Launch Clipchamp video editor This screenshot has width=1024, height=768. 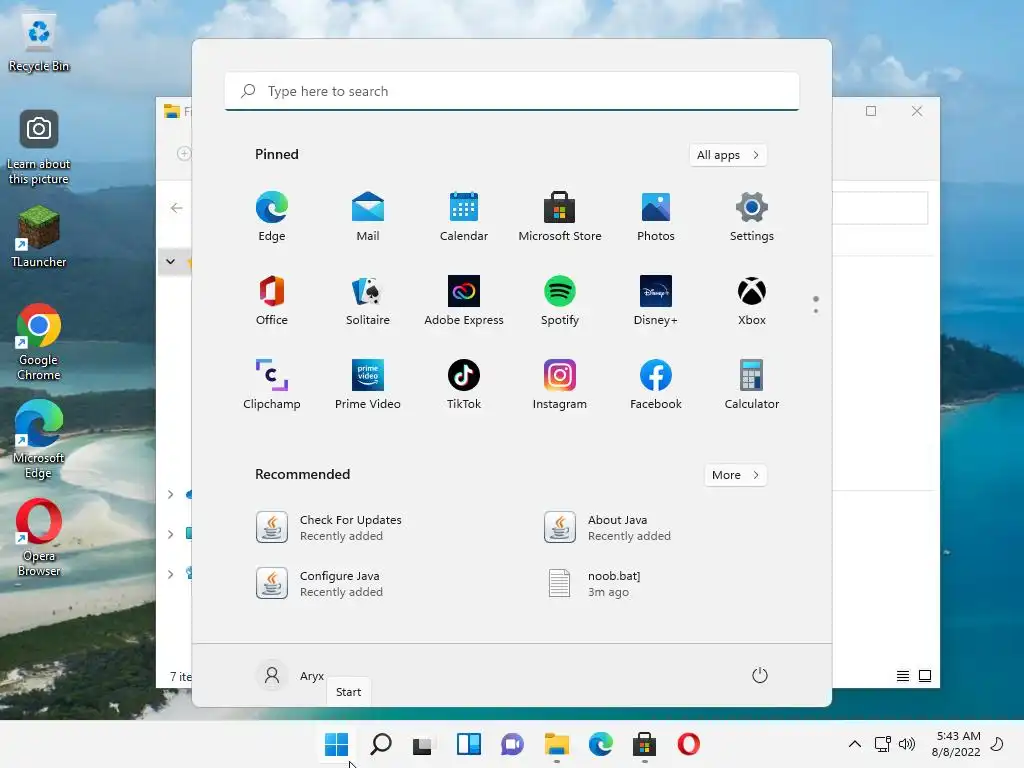click(272, 385)
